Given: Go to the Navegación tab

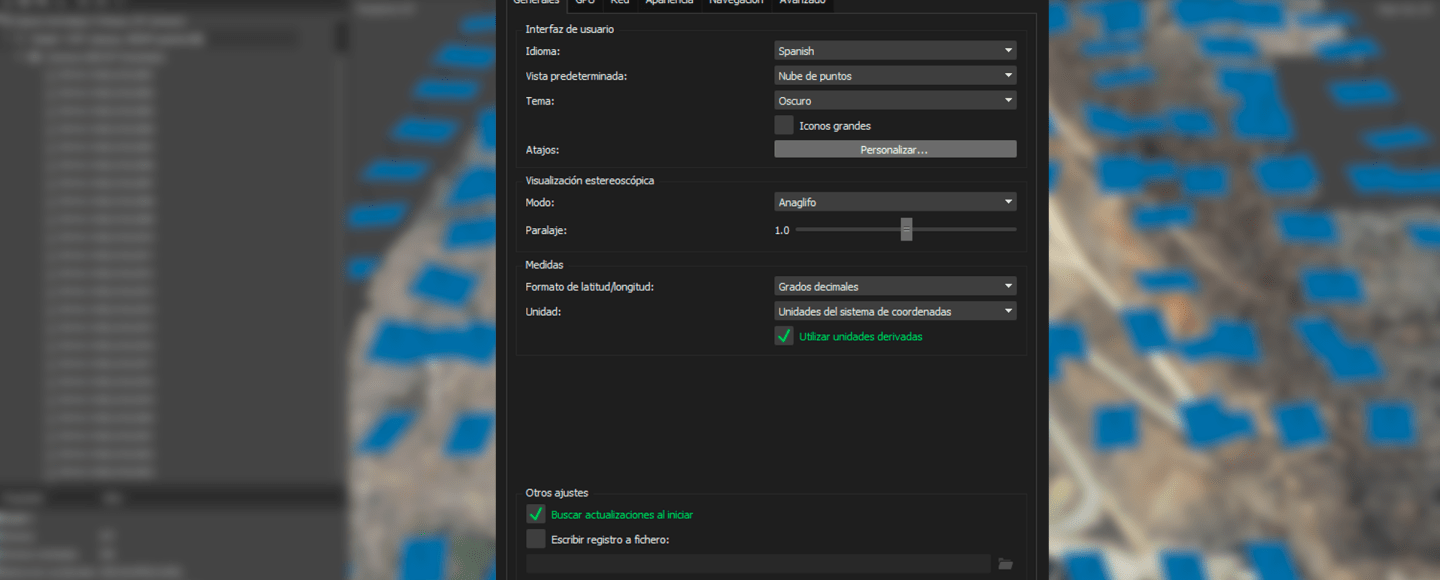Looking at the screenshot, I should point(736,3).
